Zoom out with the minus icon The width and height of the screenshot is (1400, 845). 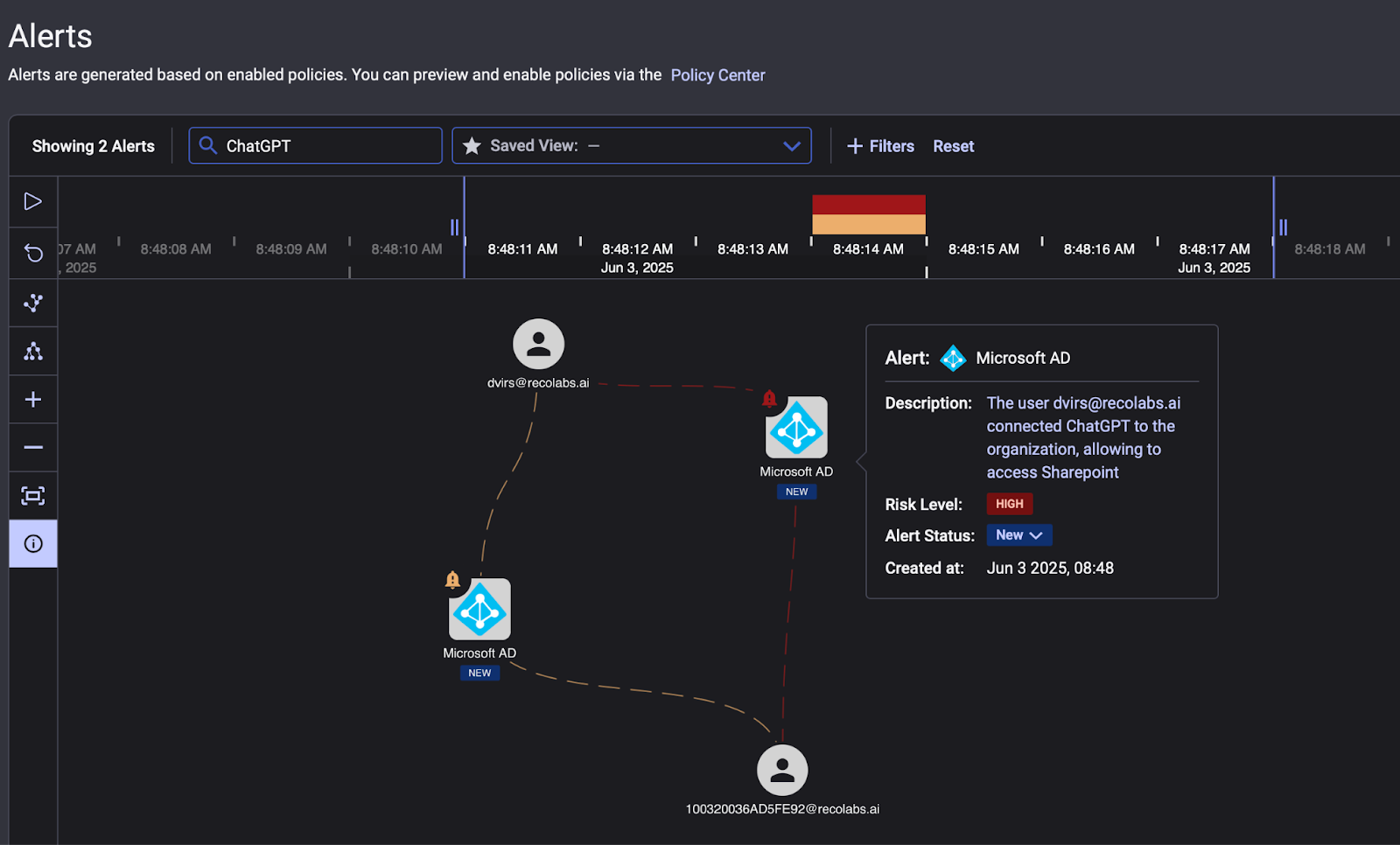[33, 448]
